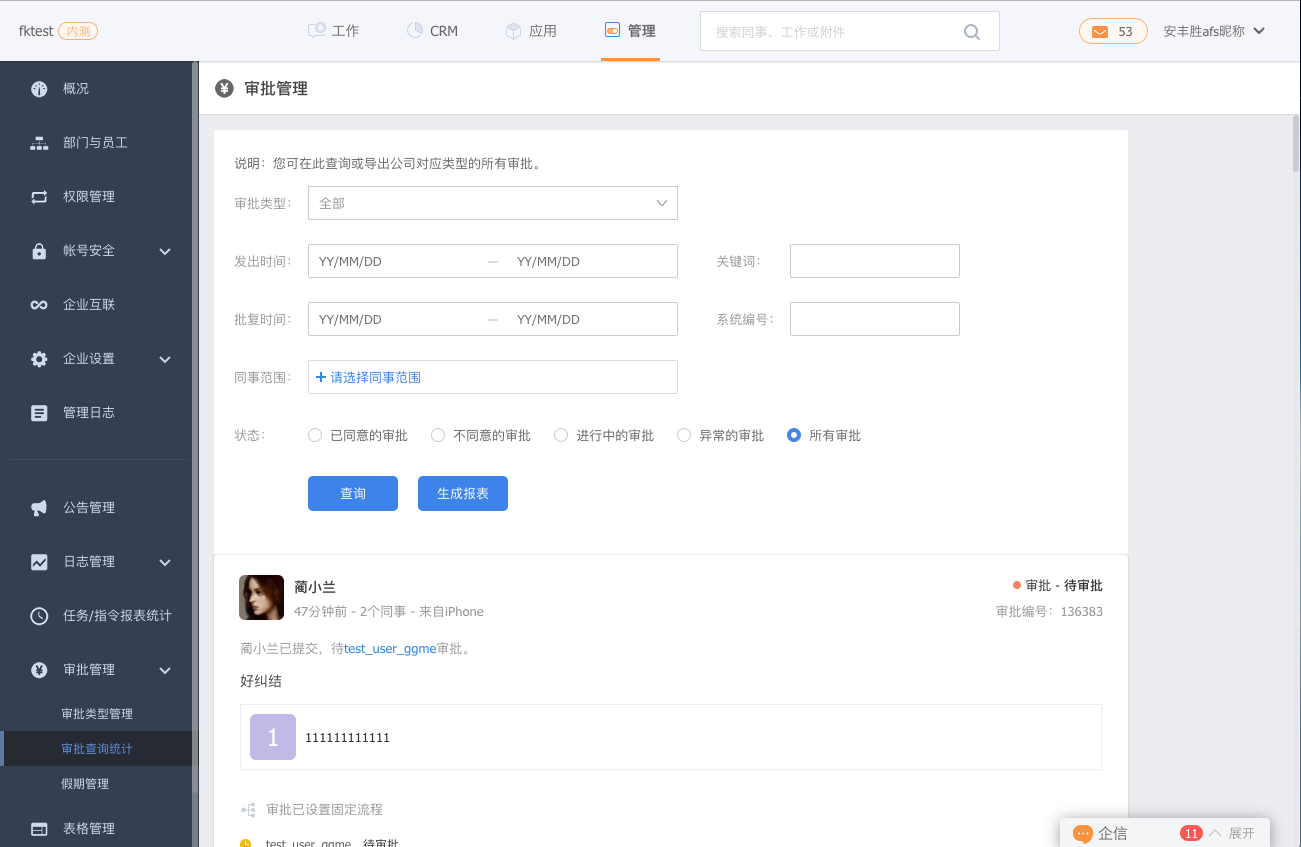This screenshot has width=1301, height=847.
Task: Click the 表格管理 table icon
Action: pyautogui.click(x=39, y=829)
